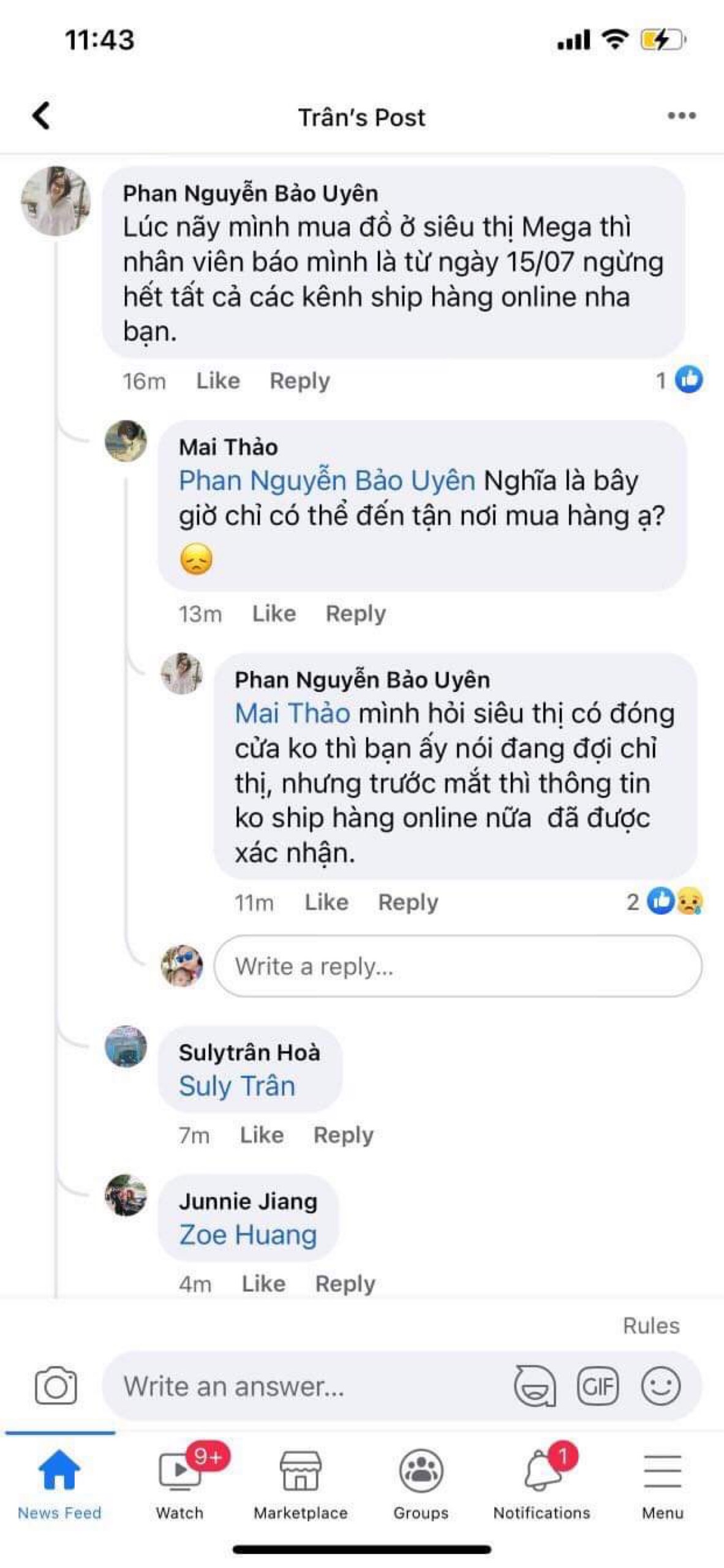Tap the like reaction on first comment
The width and height of the screenshot is (724, 1568).
pos(688,380)
